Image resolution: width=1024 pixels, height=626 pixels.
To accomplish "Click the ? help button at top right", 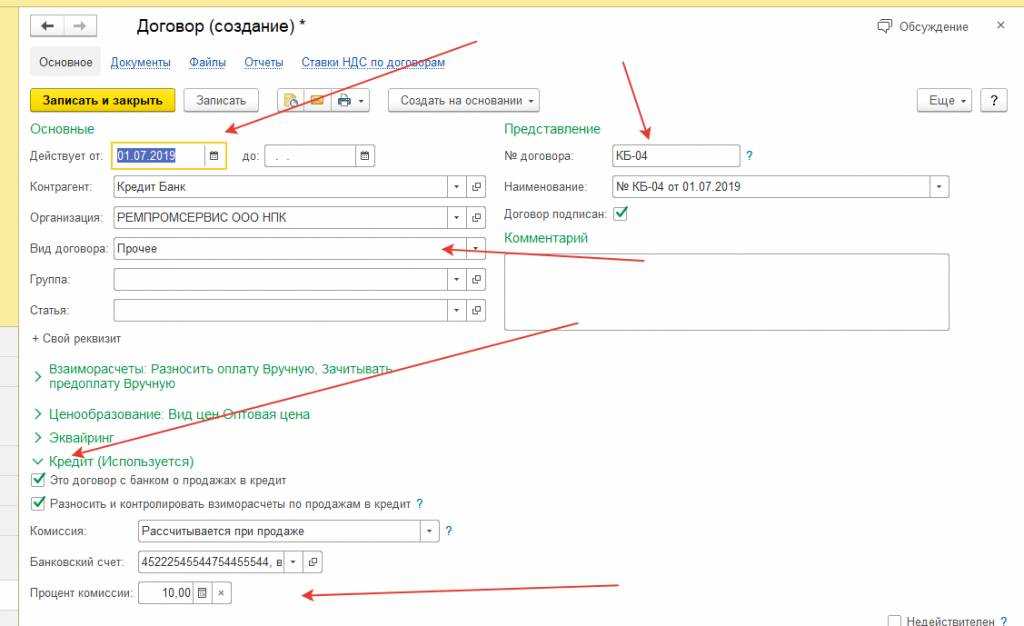I will pyautogui.click(x=993, y=101).
